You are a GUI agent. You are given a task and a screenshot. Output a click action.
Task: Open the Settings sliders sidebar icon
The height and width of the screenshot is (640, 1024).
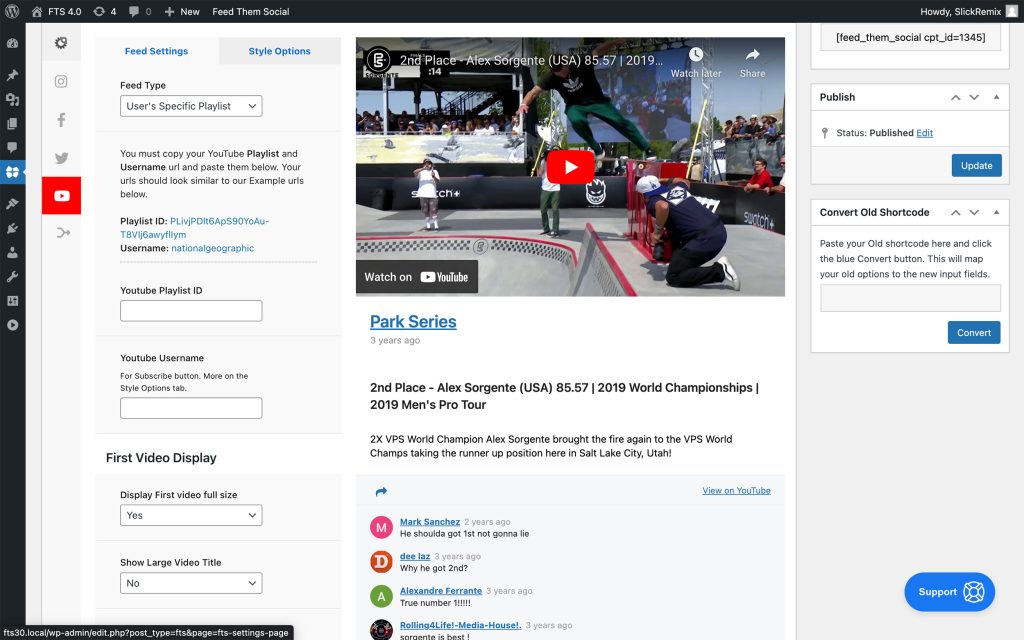pyautogui.click(x=12, y=300)
